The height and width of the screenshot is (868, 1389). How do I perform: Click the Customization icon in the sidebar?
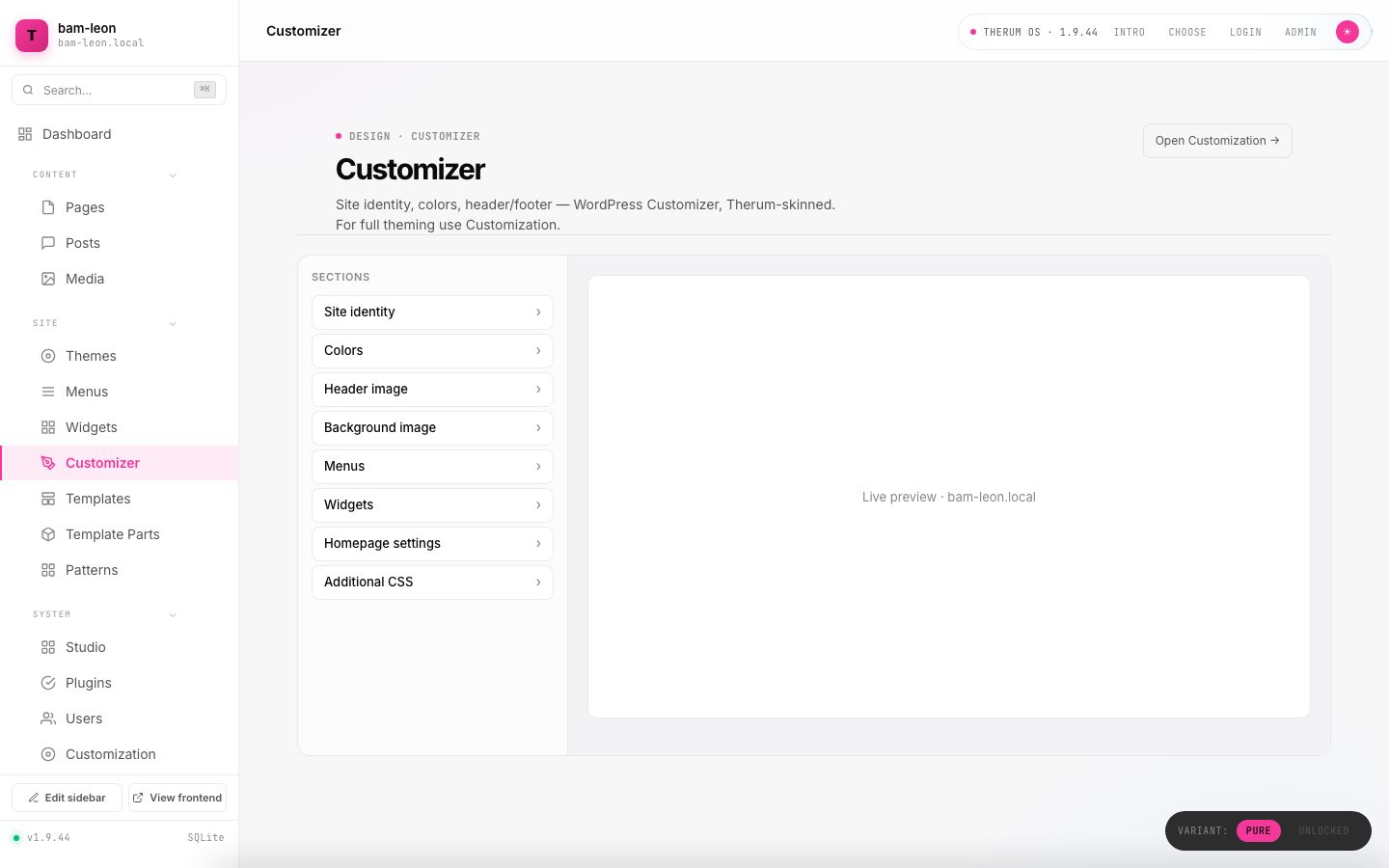[48, 754]
